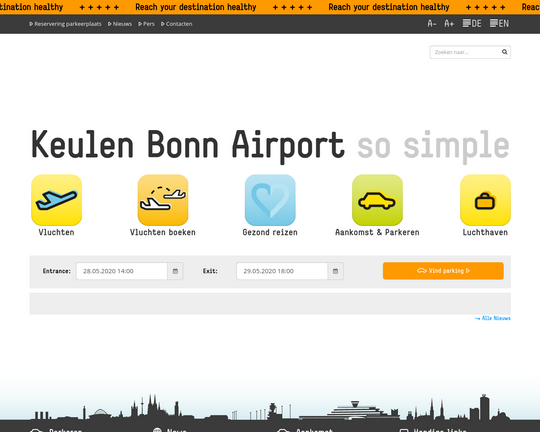The image size is (540, 432).
Task: Switch language to DE
Action: point(472,23)
